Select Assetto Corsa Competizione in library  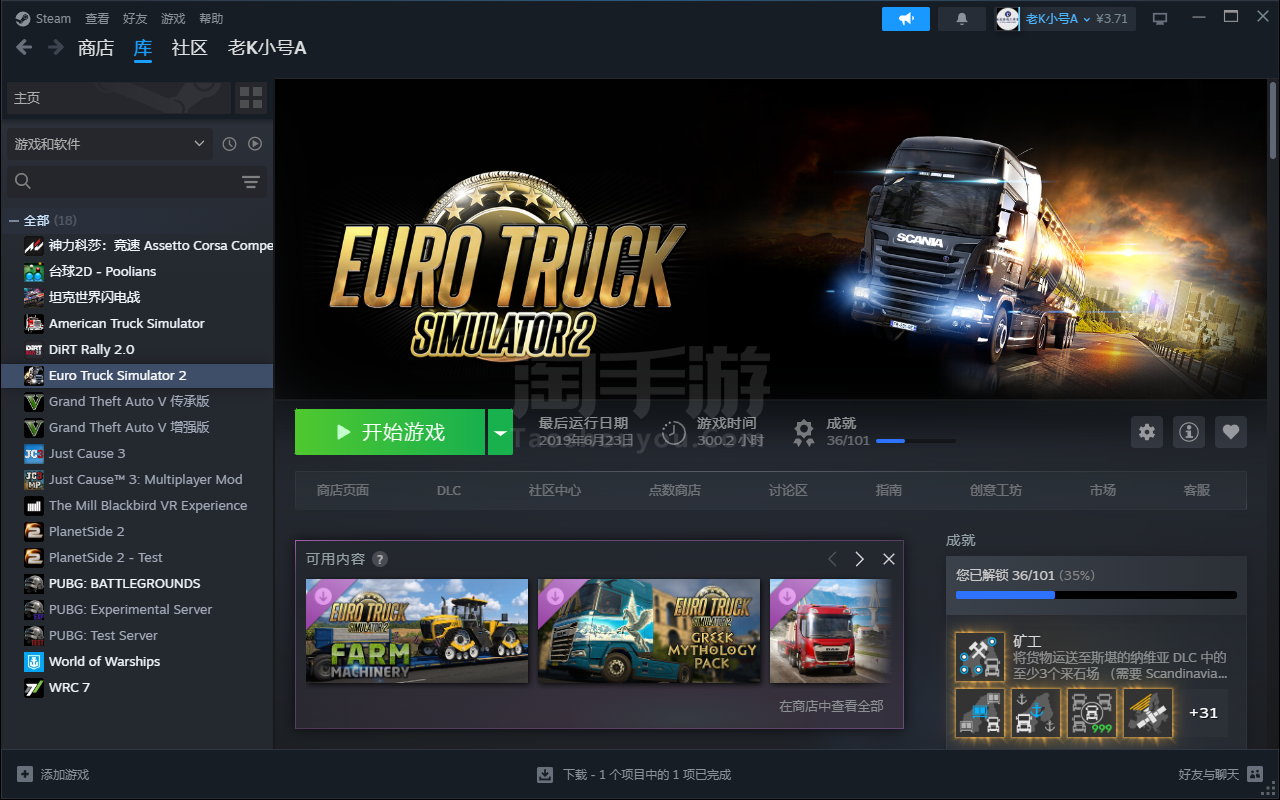click(x=137, y=245)
